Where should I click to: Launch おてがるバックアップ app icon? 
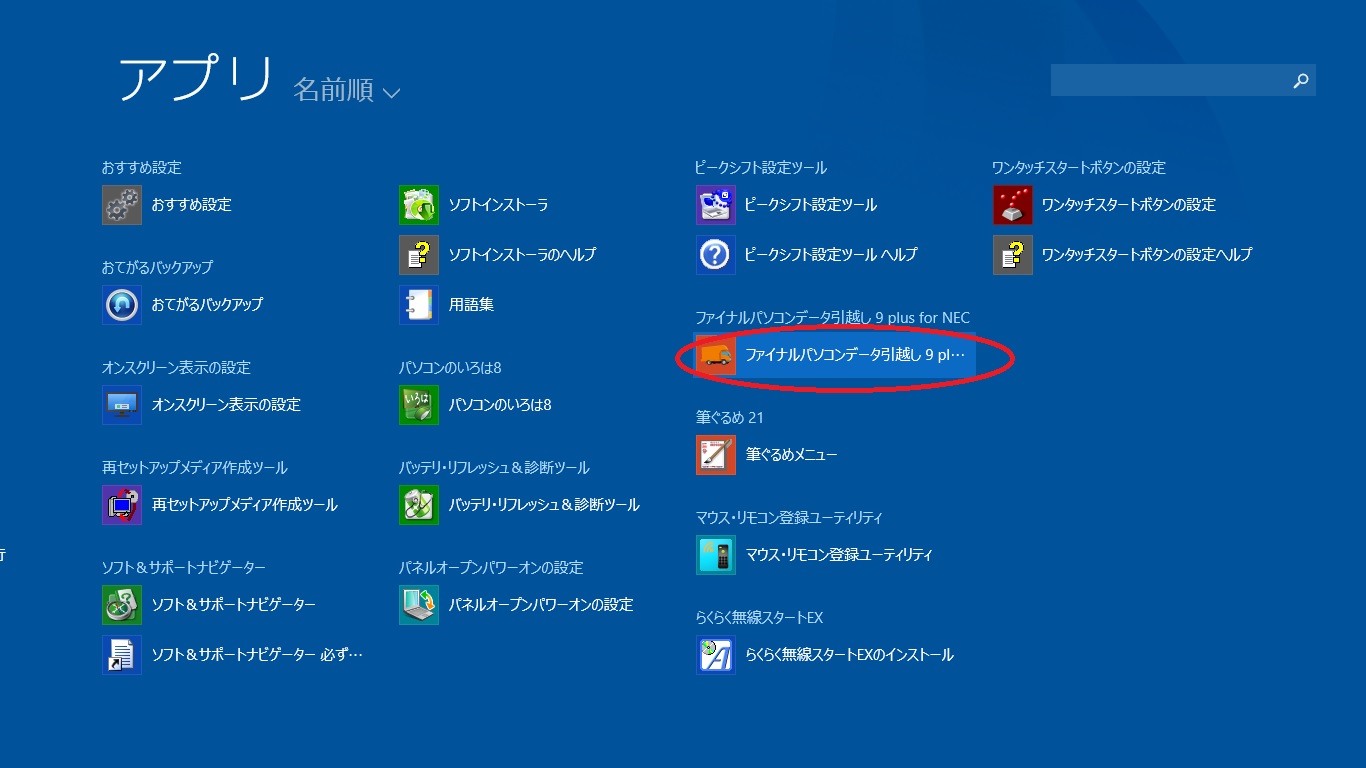point(122,305)
